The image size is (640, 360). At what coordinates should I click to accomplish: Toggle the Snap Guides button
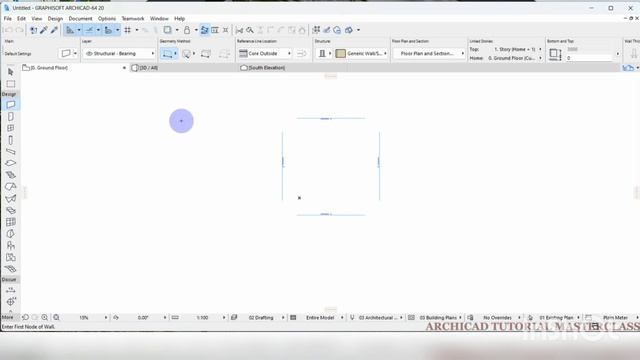(89, 30)
